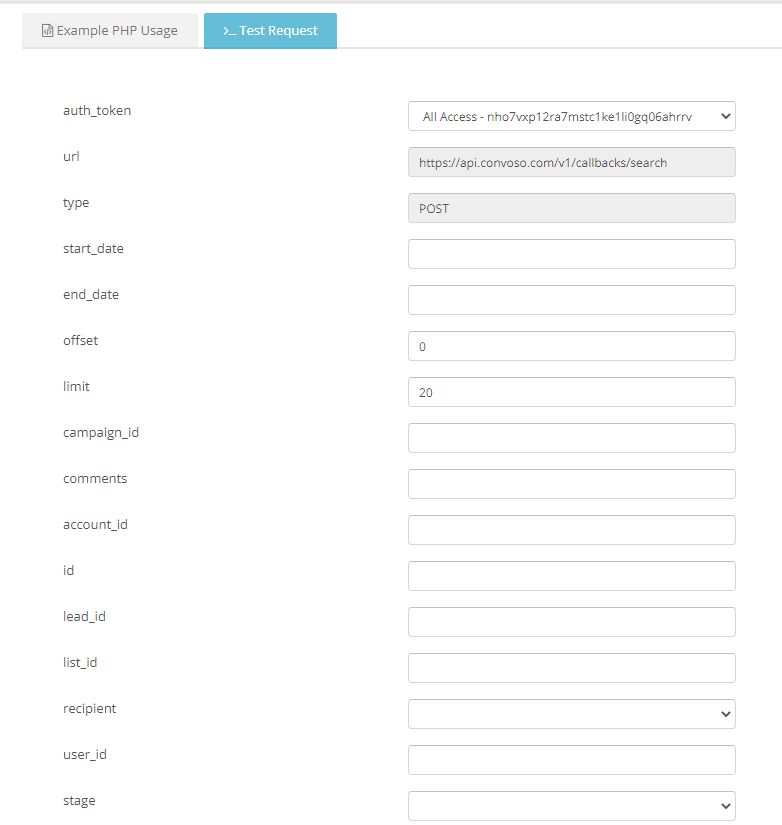Click into the campaign_id field

point(571,438)
